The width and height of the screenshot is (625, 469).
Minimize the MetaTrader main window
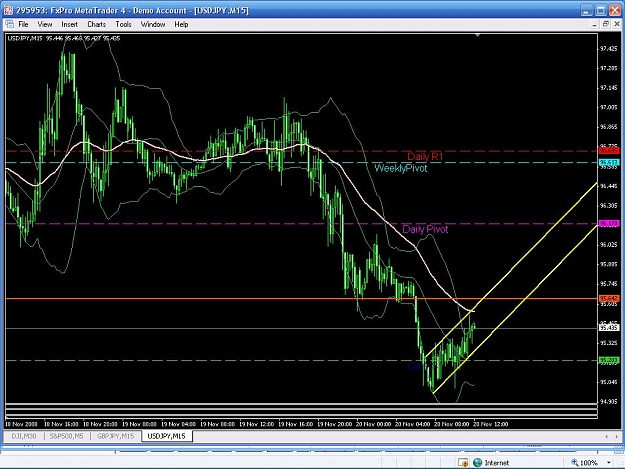coord(586,10)
